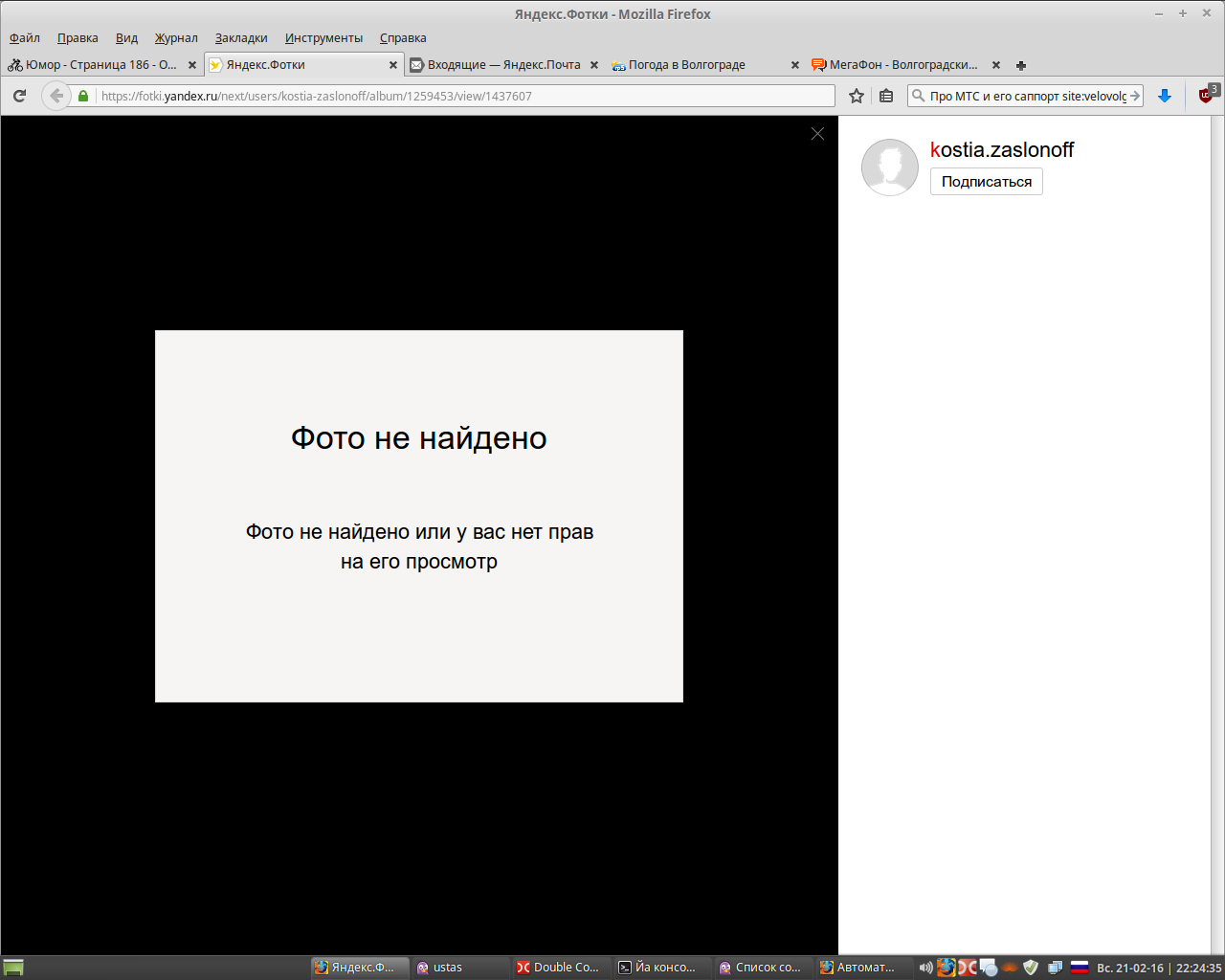Submit search with the arrow button
This screenshot has width=1225, height=980.
[1135, 96]
